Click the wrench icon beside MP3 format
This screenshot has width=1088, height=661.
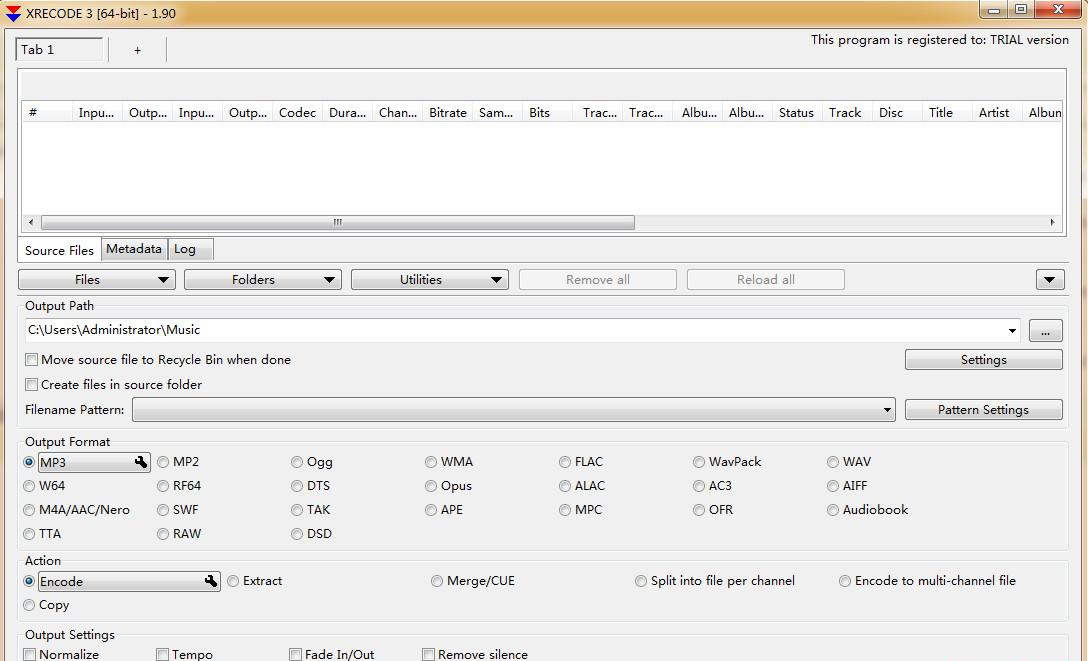point(141,462)
